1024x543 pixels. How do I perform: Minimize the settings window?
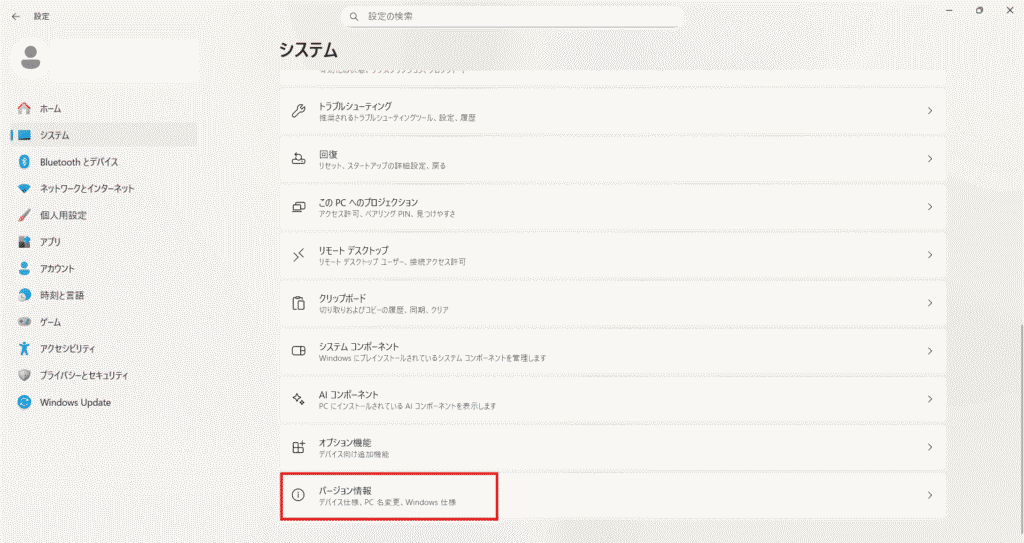click(x=950, y=10)
